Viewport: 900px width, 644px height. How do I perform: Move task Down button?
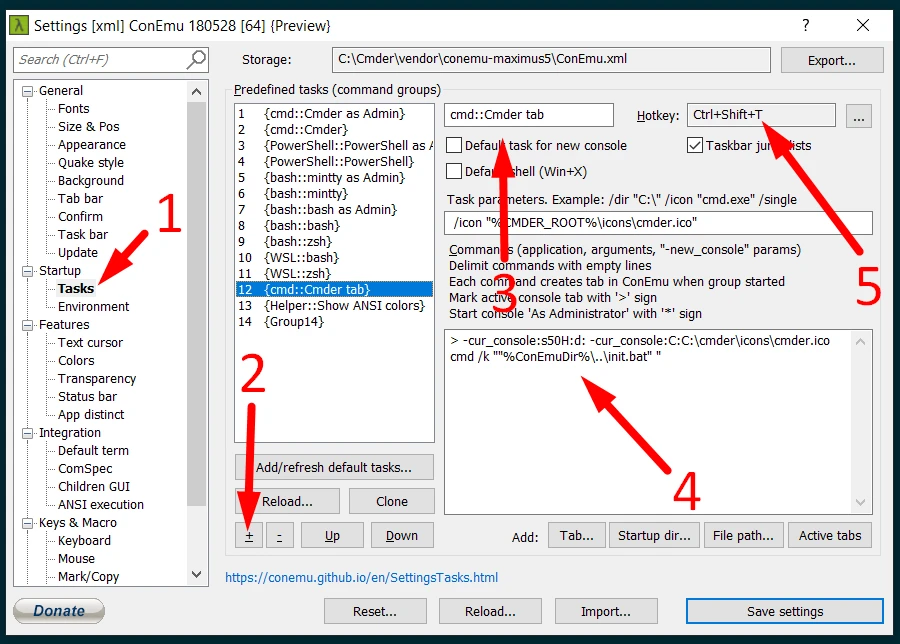(x=402, y=536)
